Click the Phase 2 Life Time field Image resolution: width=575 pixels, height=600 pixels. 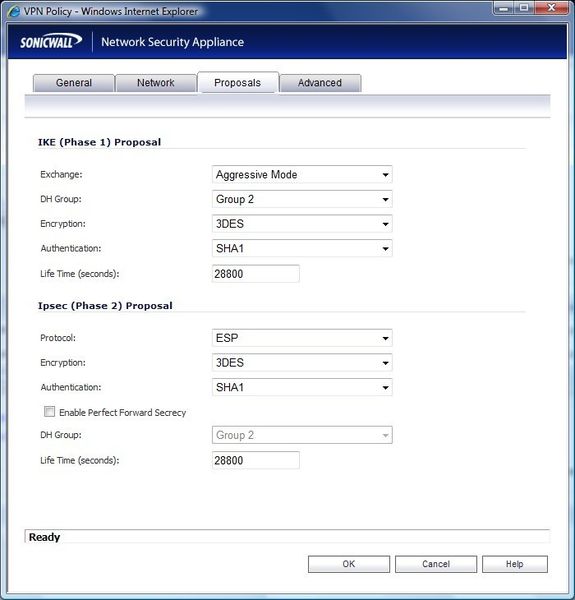pos(256,460)
